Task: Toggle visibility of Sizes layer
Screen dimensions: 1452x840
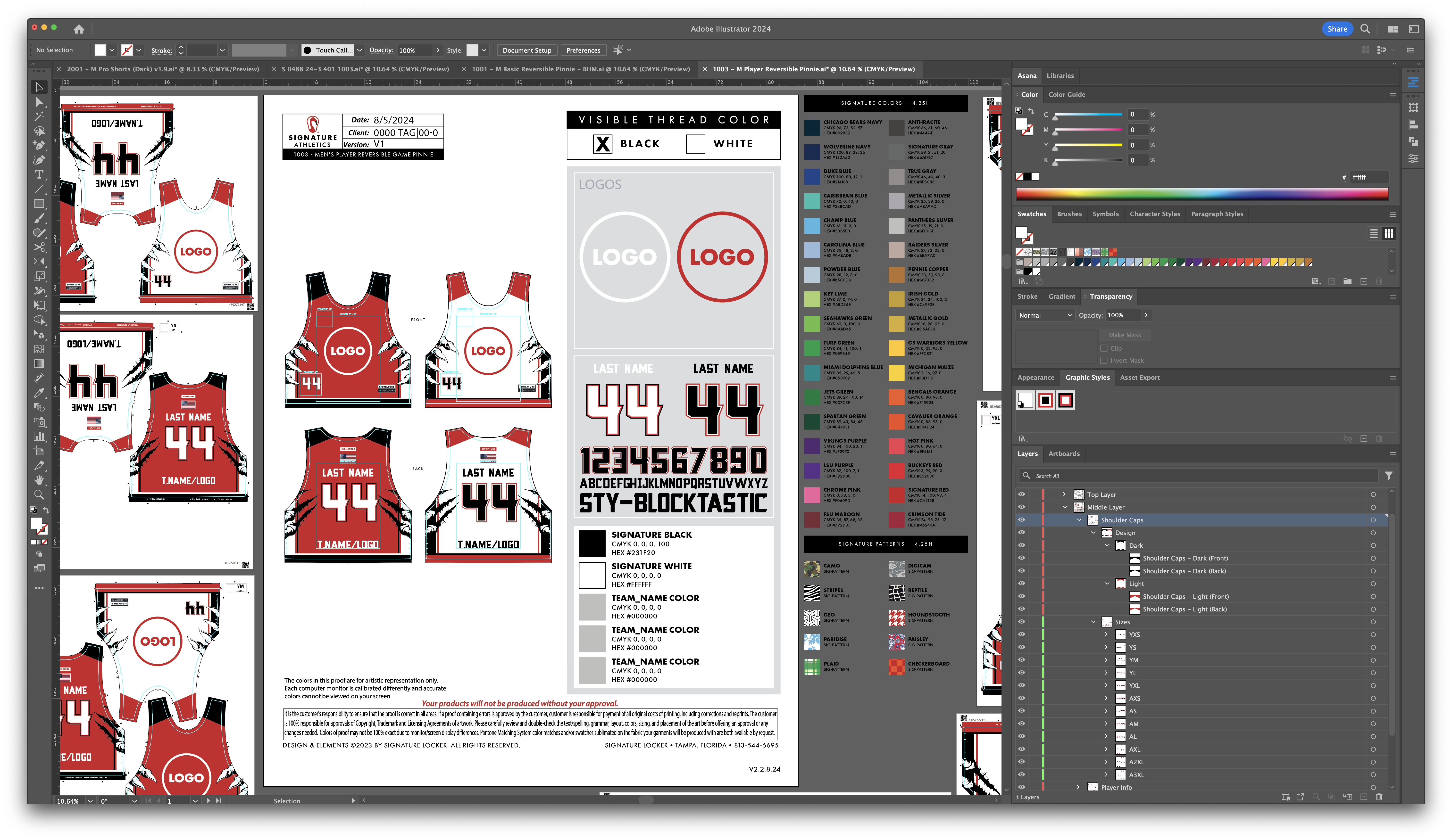Action: tap(1022, 622)
